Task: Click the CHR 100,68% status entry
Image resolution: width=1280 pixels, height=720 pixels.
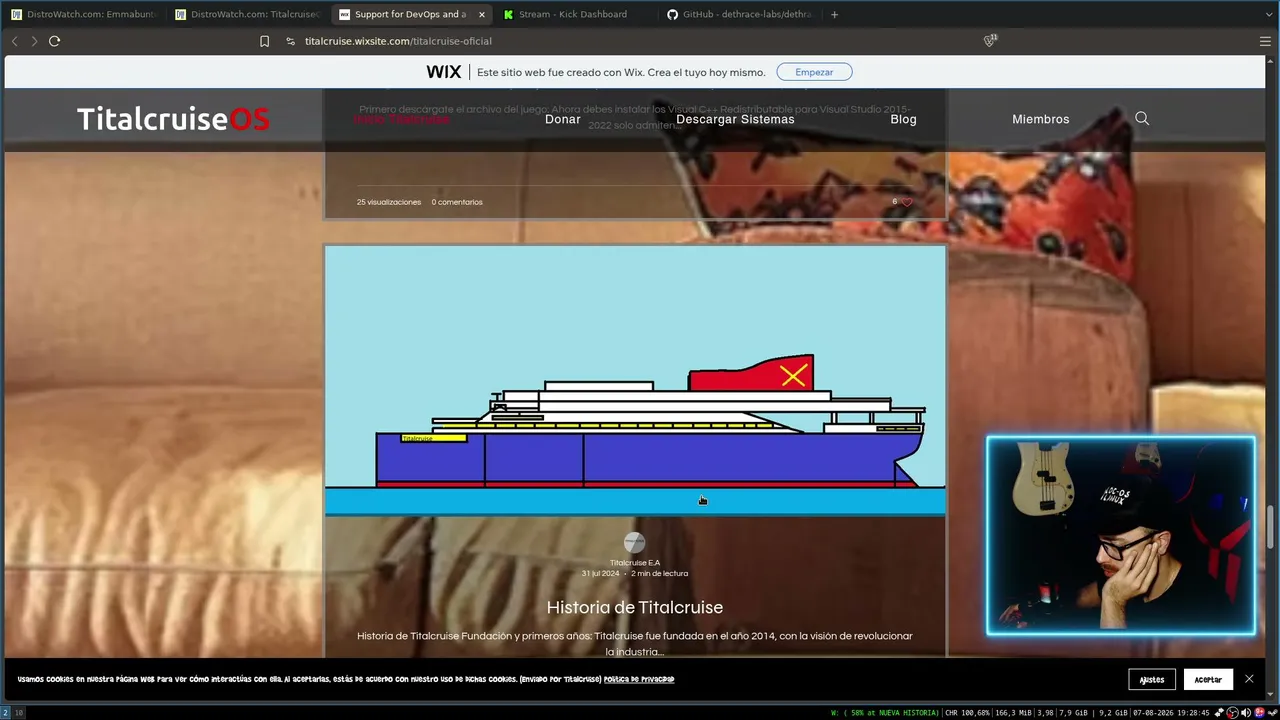Action: [x=967, y=713]
